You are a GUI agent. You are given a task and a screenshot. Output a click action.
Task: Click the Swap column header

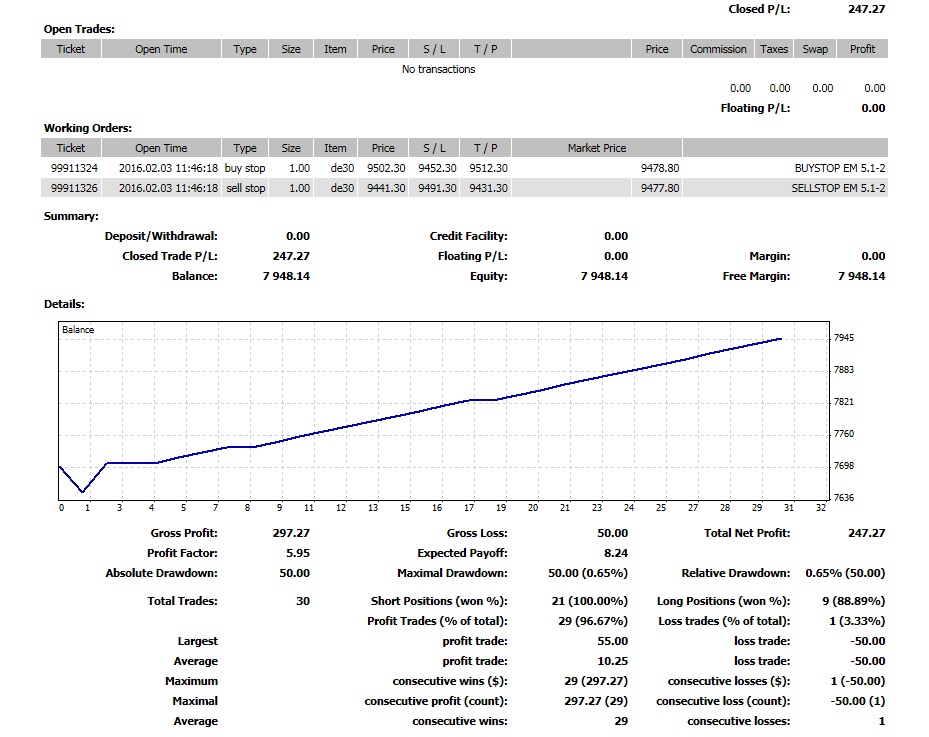pyautogui.click(x=815, y=49)
